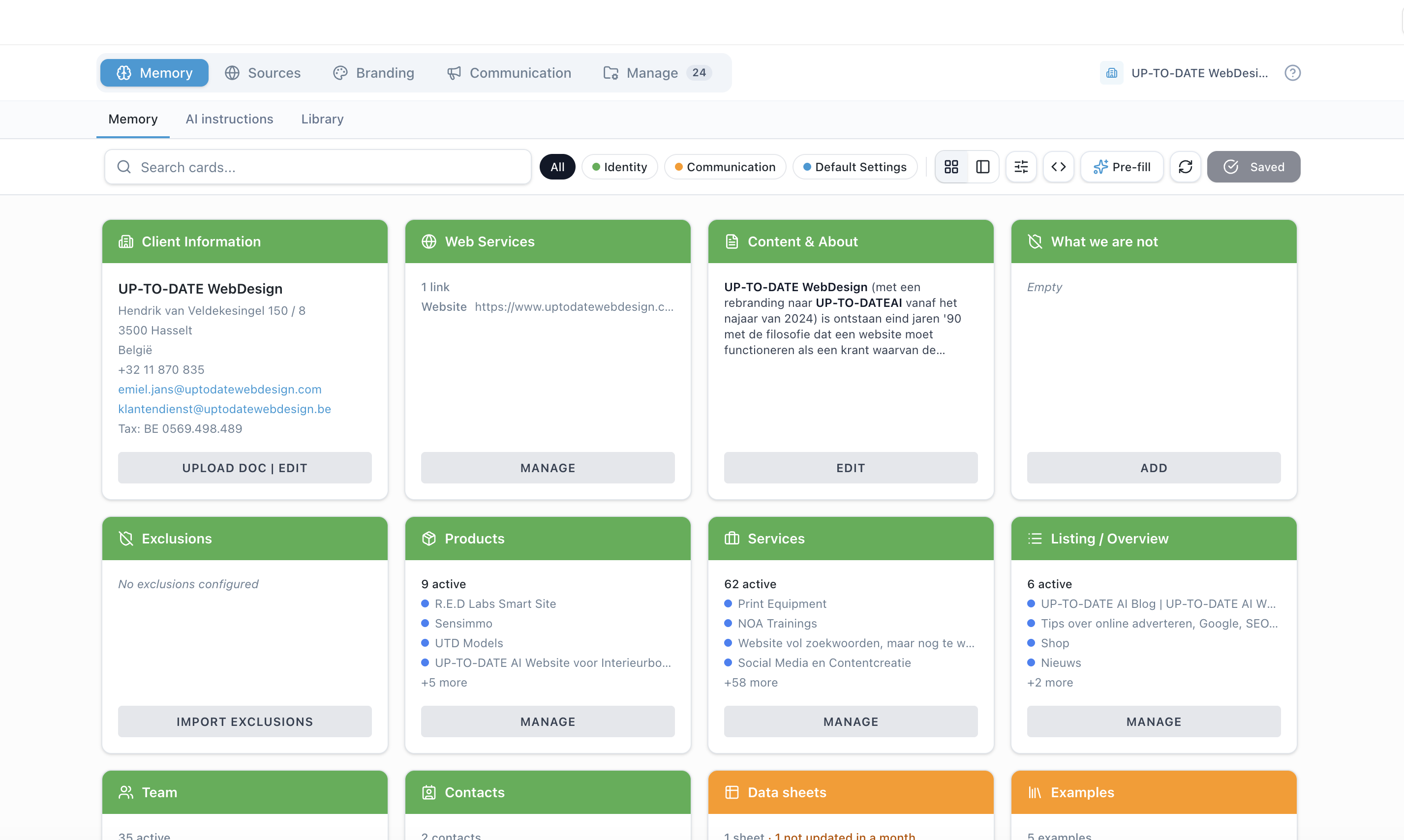Click the Client Information building icon
Viewport: 1404px width, 840px height.
125,241
